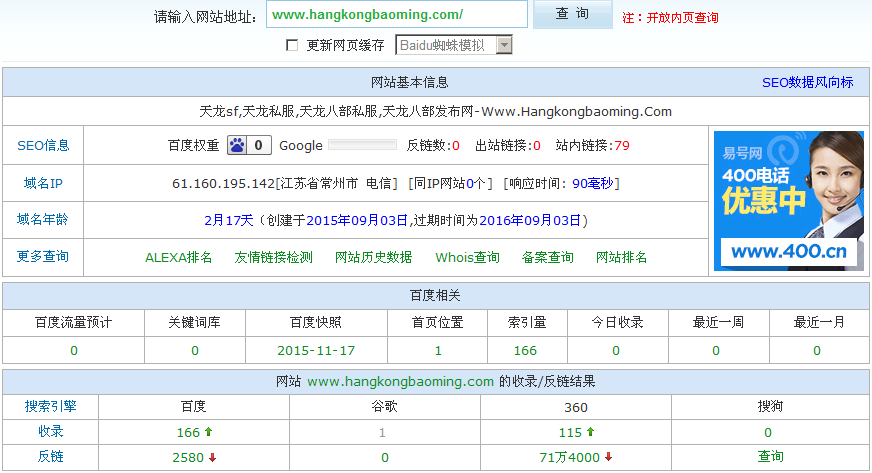Click the 同IP网站 count 0个
The height and width of the screenshot is (473, 872).
(x=475, y=183)
